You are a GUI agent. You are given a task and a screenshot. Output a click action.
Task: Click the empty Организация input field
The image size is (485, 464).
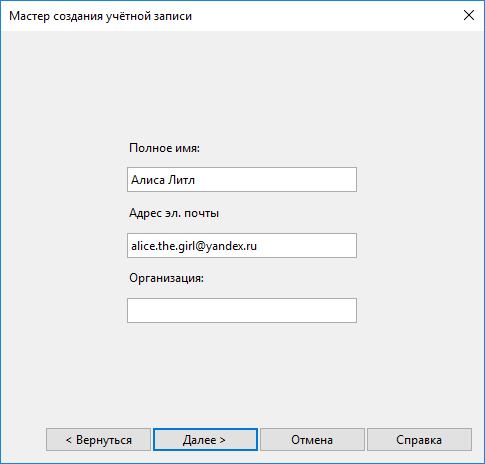click(x=242, y=311)
